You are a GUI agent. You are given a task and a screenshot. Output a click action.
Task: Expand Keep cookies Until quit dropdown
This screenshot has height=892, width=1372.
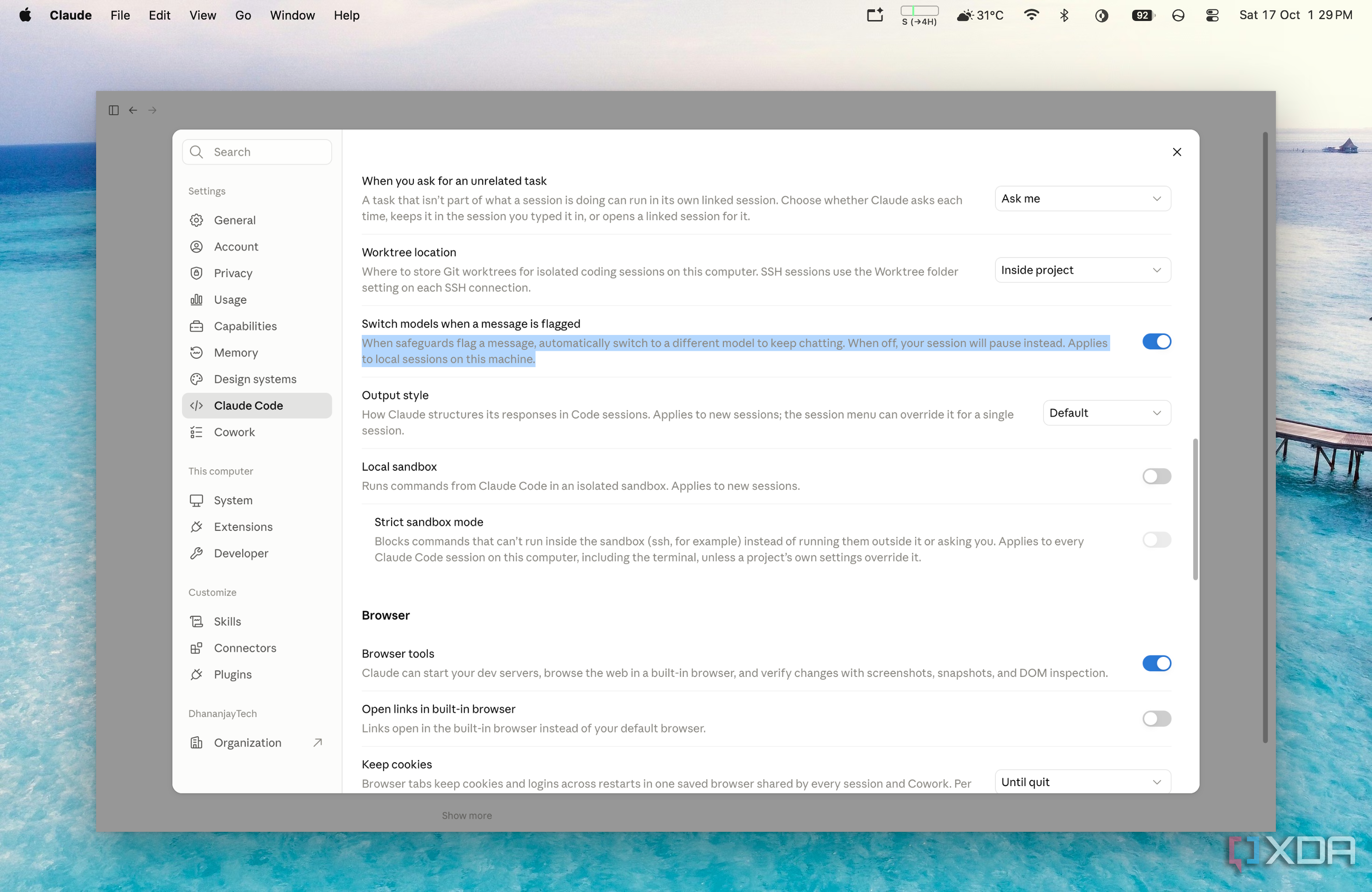pyautogui.click(x=1083, y=782)
